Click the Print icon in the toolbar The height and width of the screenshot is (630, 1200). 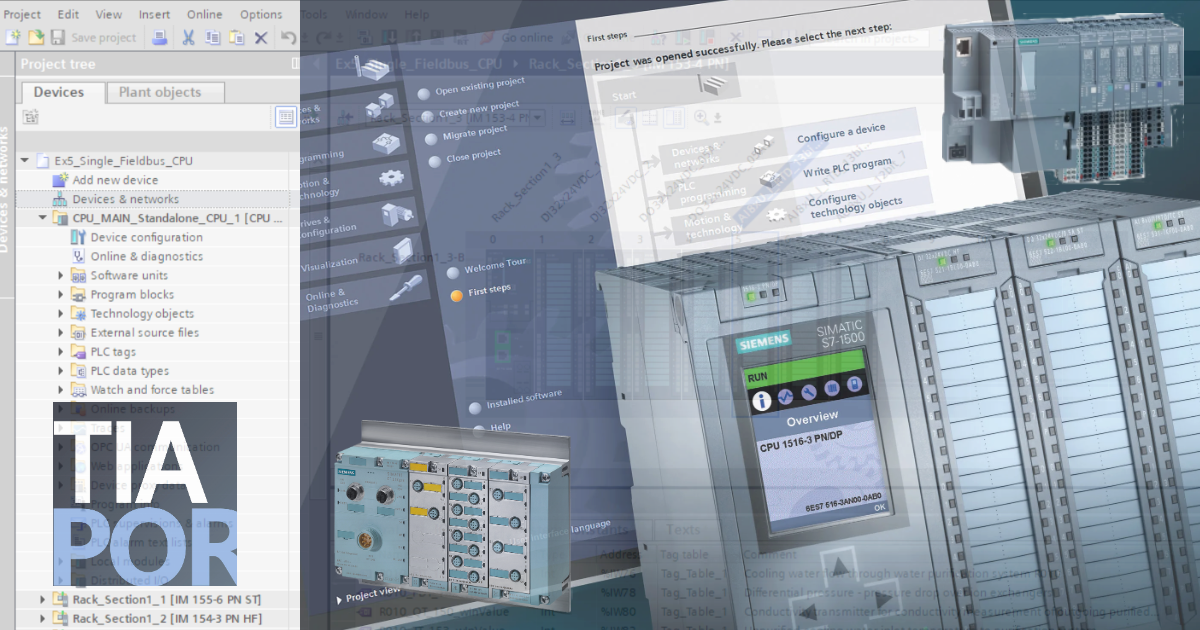158,37
